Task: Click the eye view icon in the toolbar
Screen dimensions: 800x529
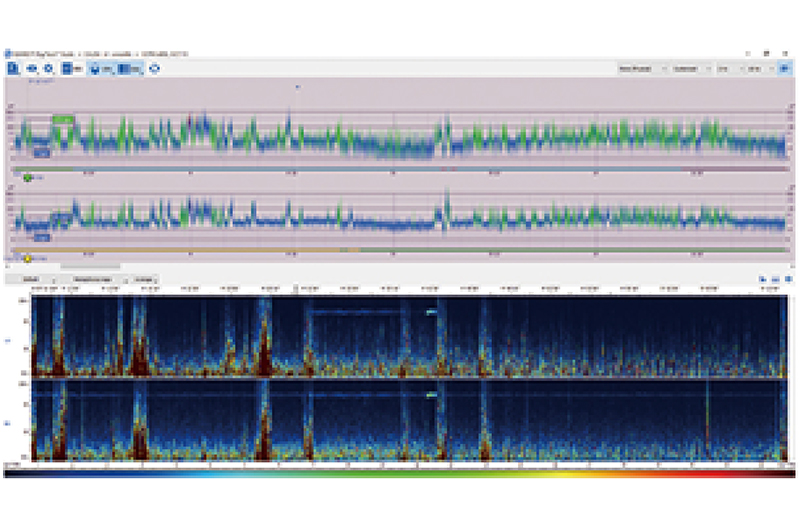Action: [x=32, y=68]
